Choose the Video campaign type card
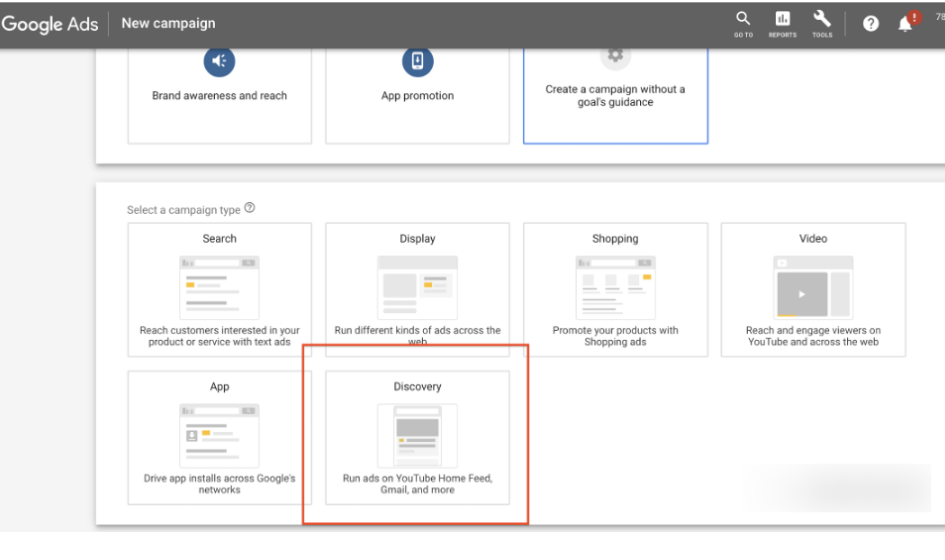 813,290
